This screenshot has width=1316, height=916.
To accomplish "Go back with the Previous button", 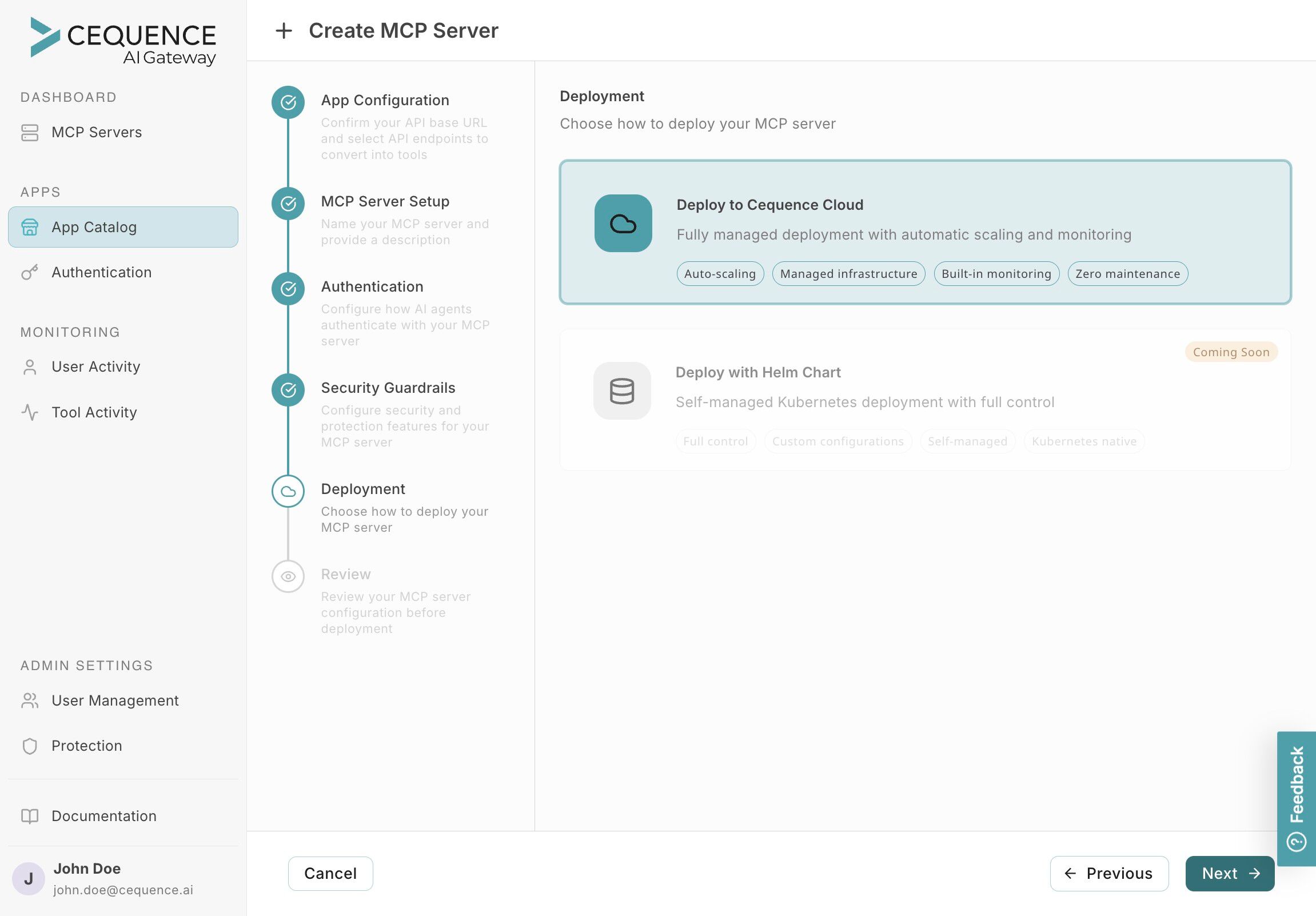I will (x=1108, y=873).
